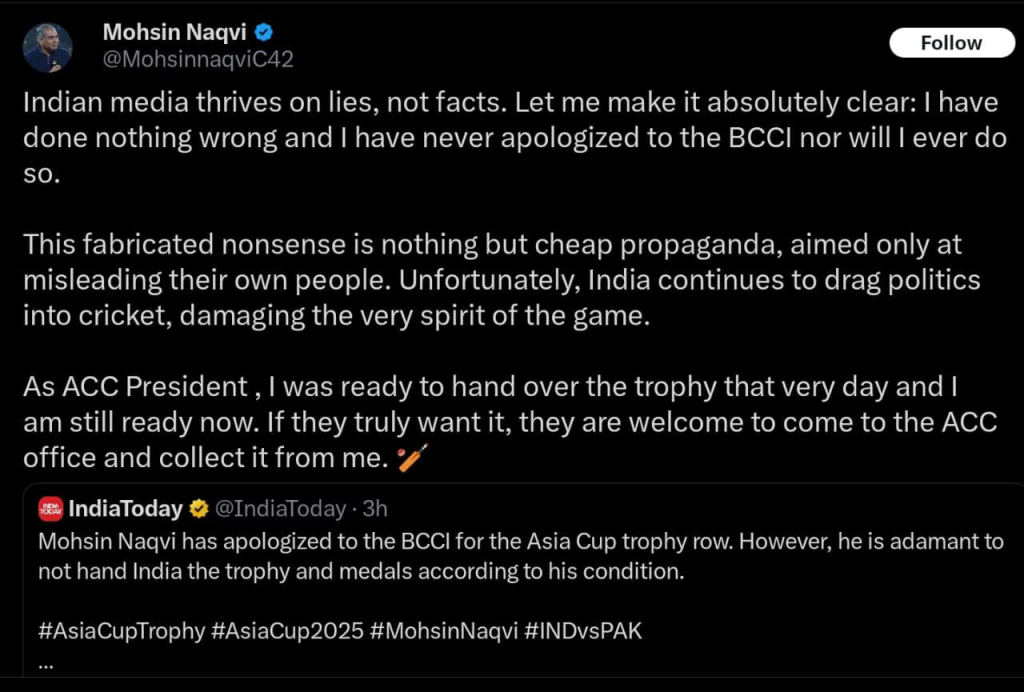Click the IndiaToday logo icon
1024x692 pixels.
[x=50, y=509]
